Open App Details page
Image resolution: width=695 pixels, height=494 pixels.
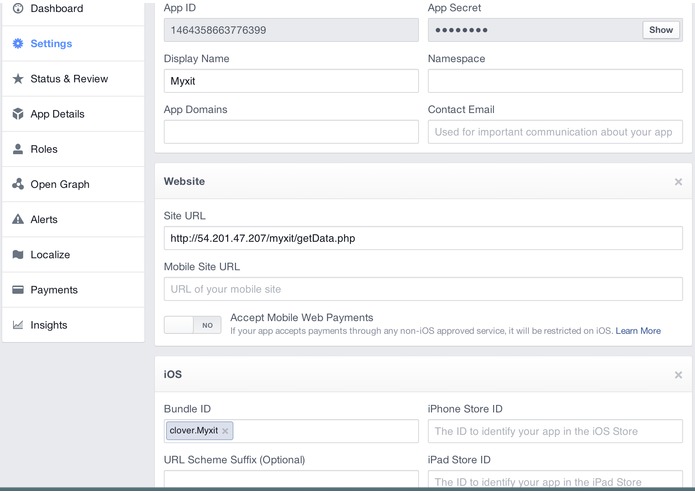pyautogui.click(x=73, y=114)
